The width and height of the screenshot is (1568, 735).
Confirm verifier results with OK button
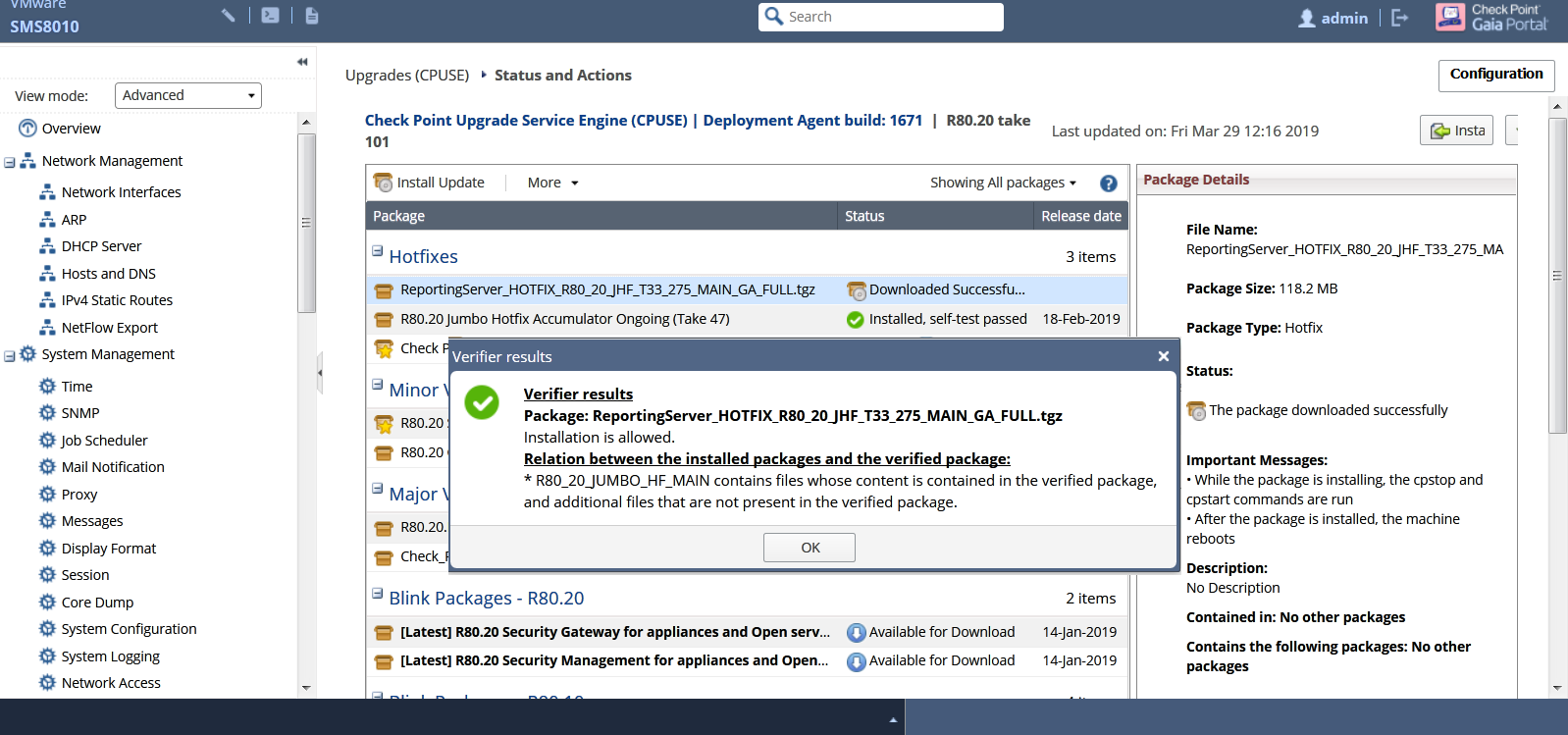point(810,548)
